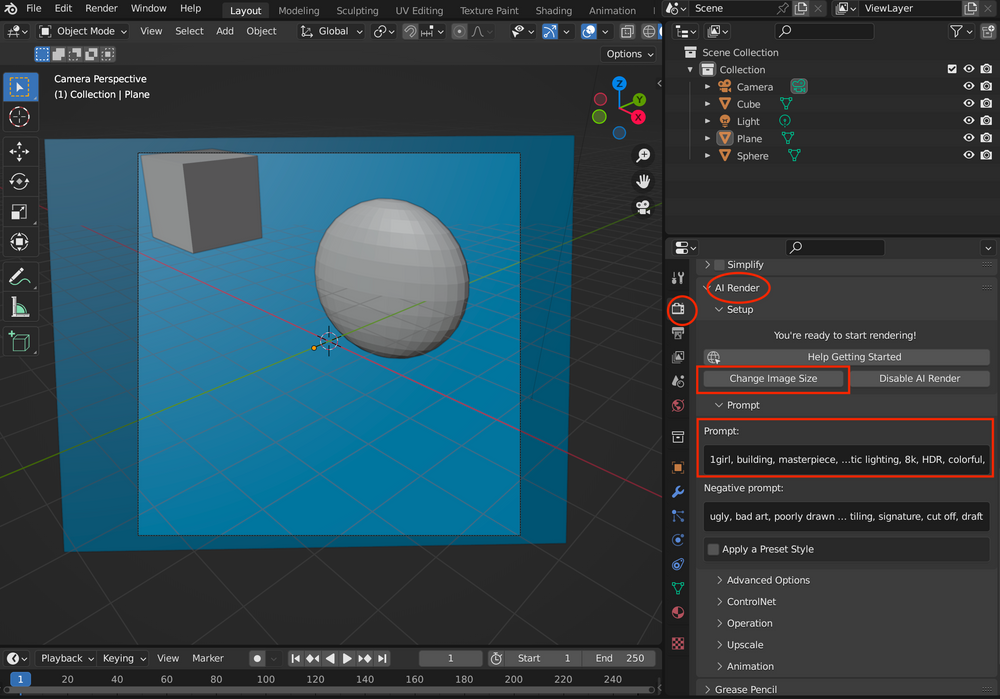Open the Object properties tab
Viewport: 1000px width, 699px height.
pyautogui.click(x=678, y=467)
